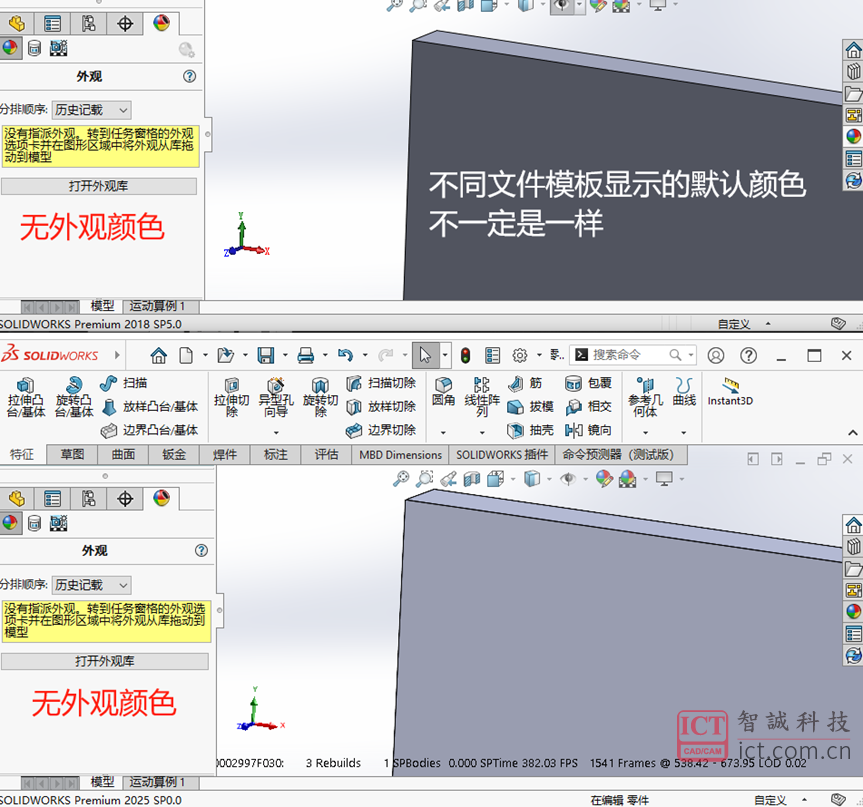The height and width of the screenshot is (807, 863).
Task: Collapse the ribbon with the chevron
Action: pos(853,433)
